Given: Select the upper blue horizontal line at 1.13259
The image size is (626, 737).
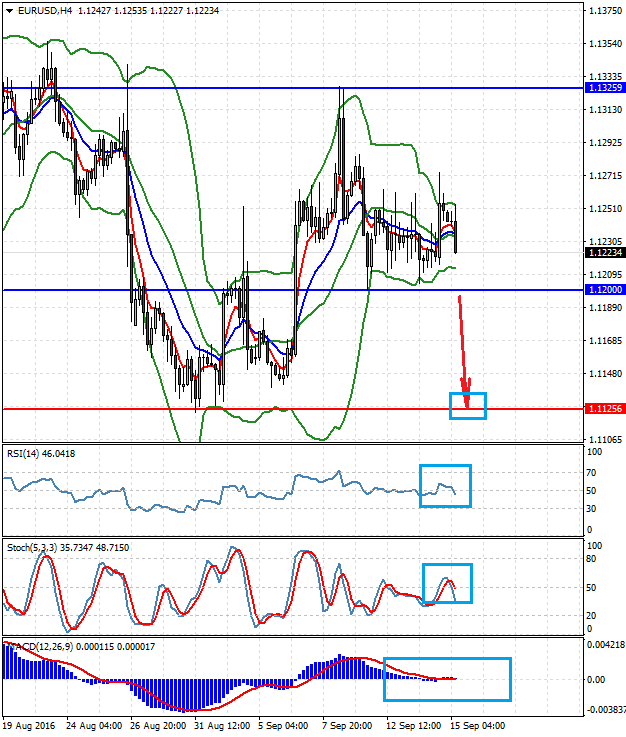Looking at the screenshot, I should [250, 88].
